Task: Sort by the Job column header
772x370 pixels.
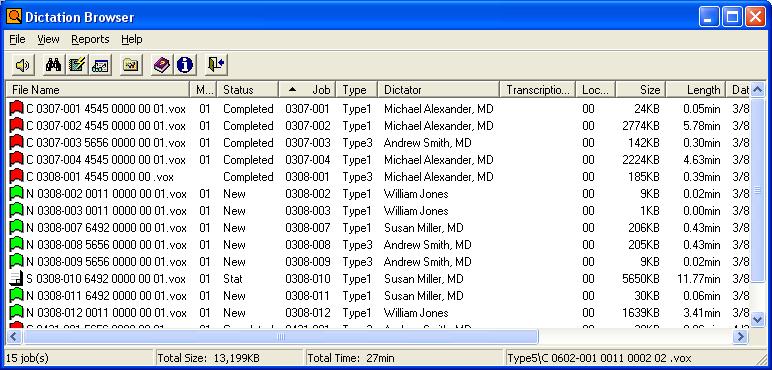Action: (x=308, y=90)
